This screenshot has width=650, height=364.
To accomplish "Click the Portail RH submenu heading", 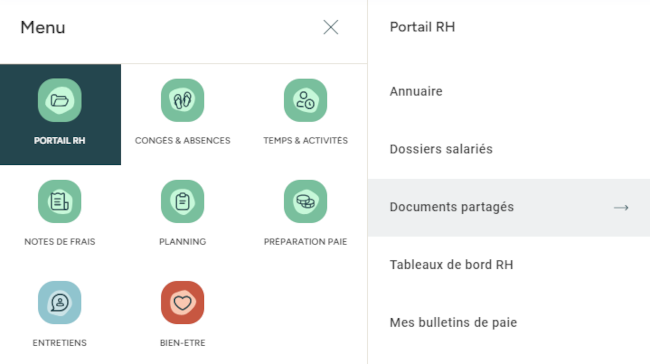I will (422, 27).
